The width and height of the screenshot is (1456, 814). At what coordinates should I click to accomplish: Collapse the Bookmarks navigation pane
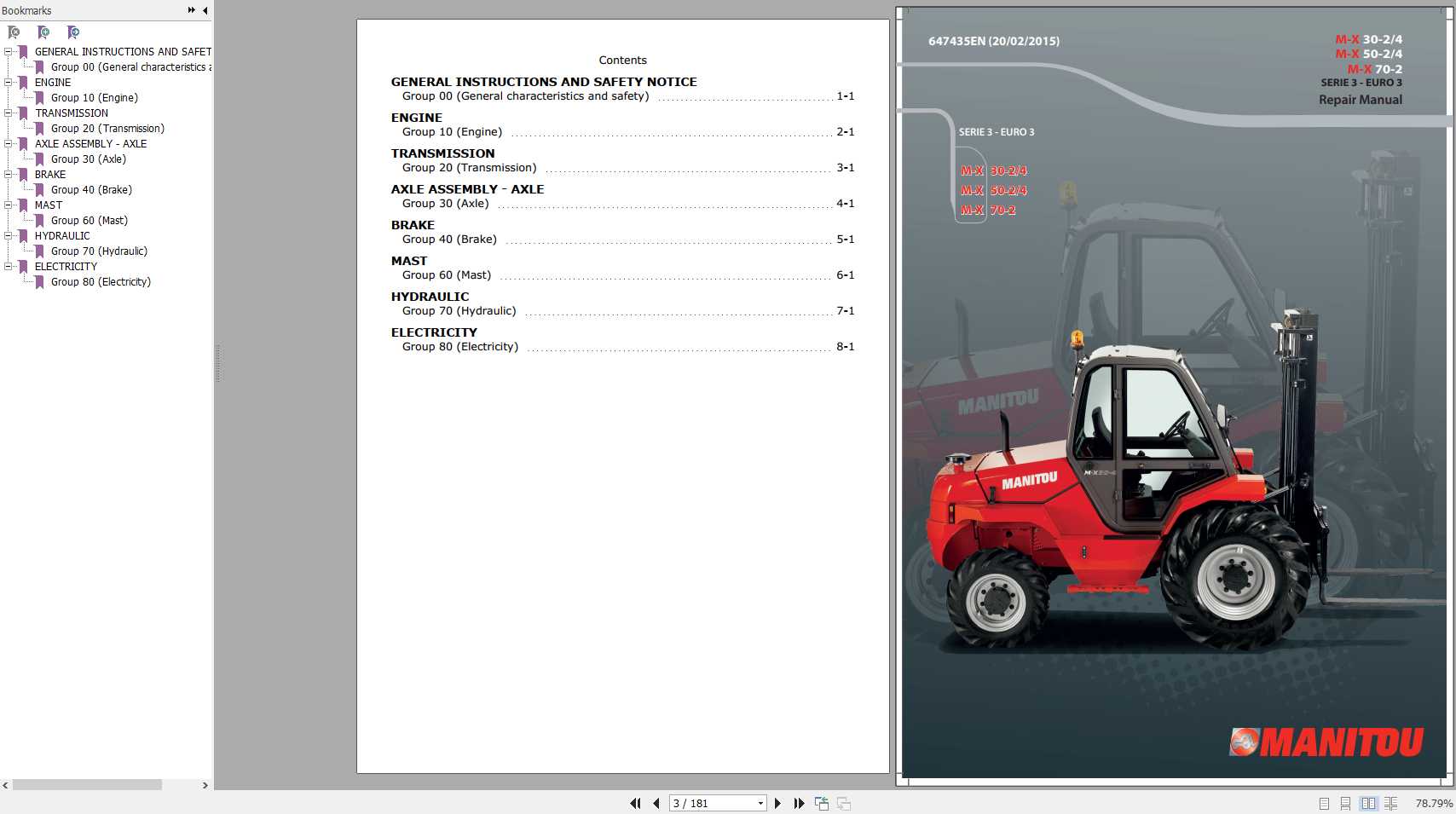click(x=203, y=10)
